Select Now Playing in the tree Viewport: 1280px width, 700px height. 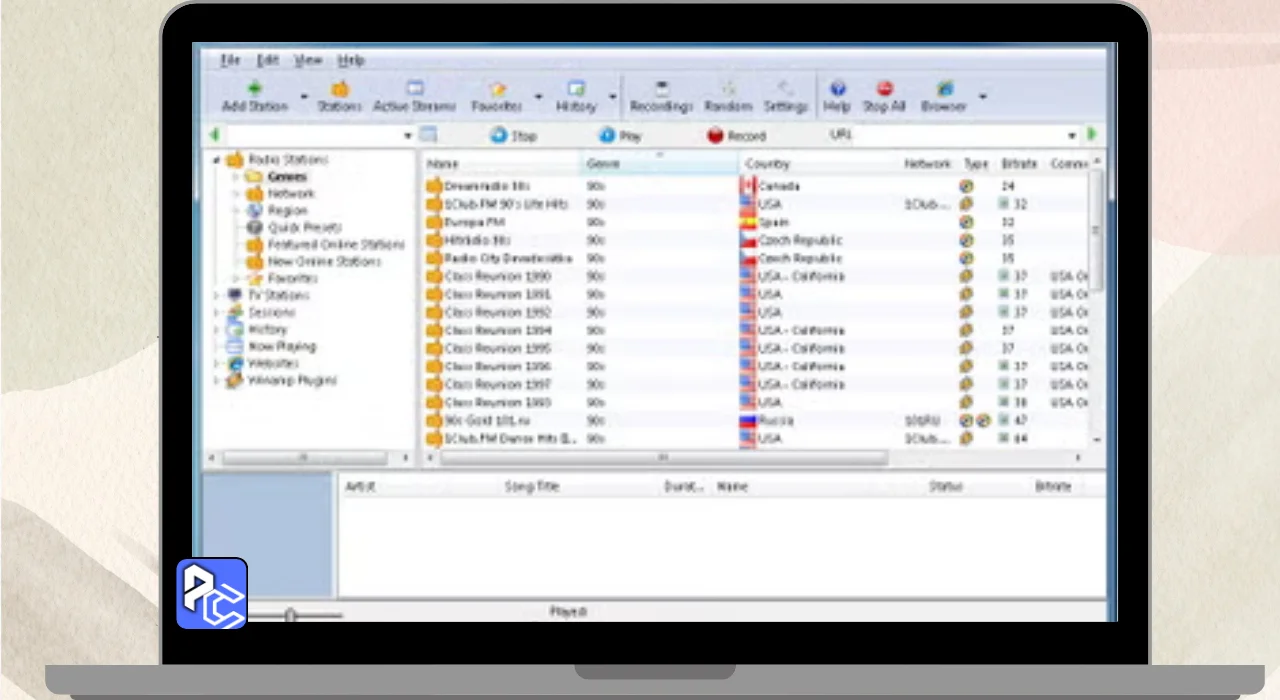point(282,347)
